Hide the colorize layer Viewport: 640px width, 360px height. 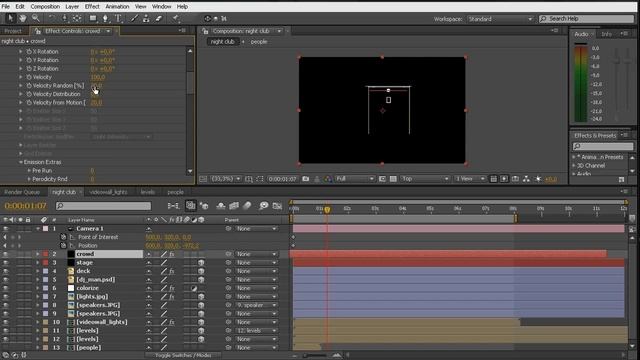pyautogui.click(x=6, y=288)
